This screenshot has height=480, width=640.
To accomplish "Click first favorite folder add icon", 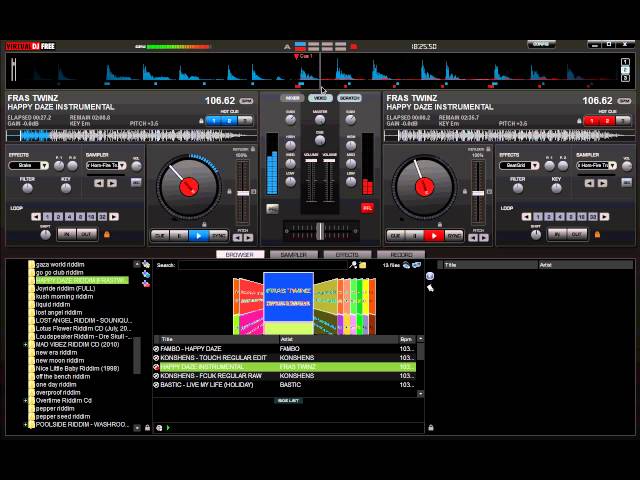I will pos(145,264).
